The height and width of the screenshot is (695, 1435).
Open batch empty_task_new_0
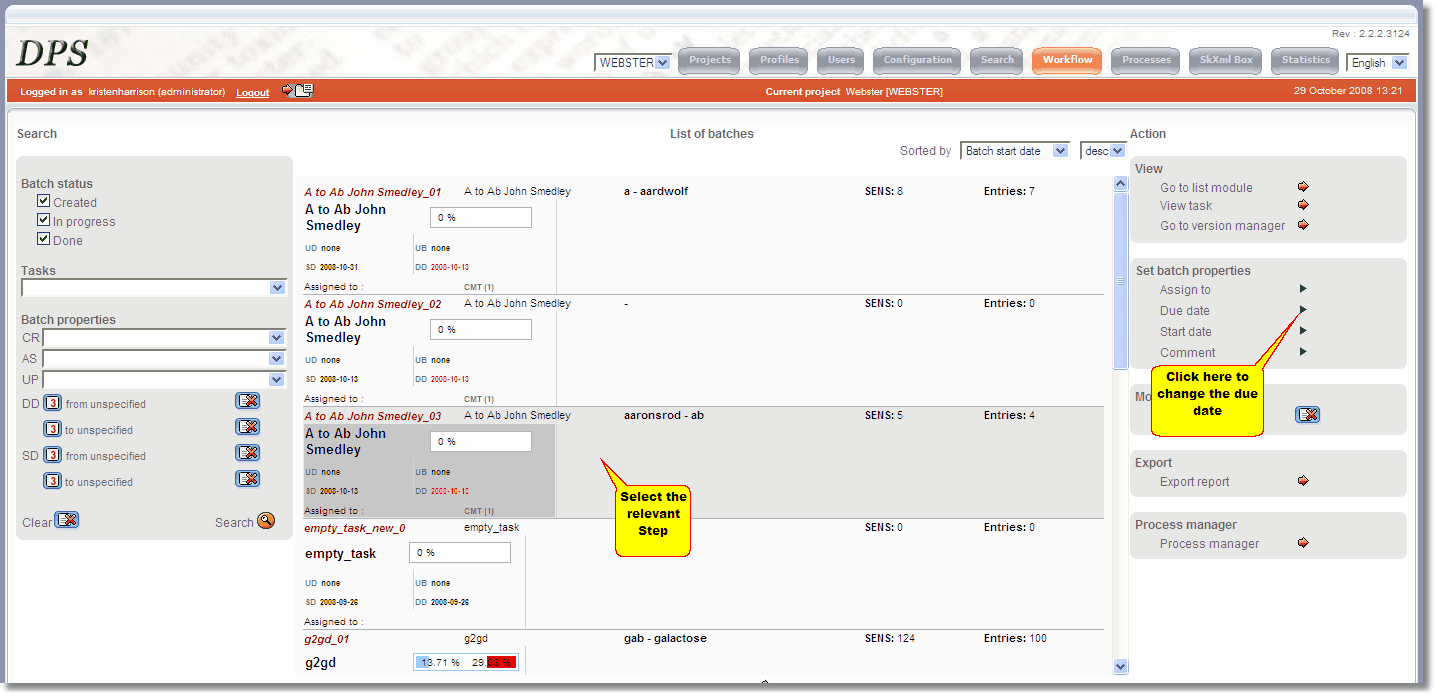355,528
